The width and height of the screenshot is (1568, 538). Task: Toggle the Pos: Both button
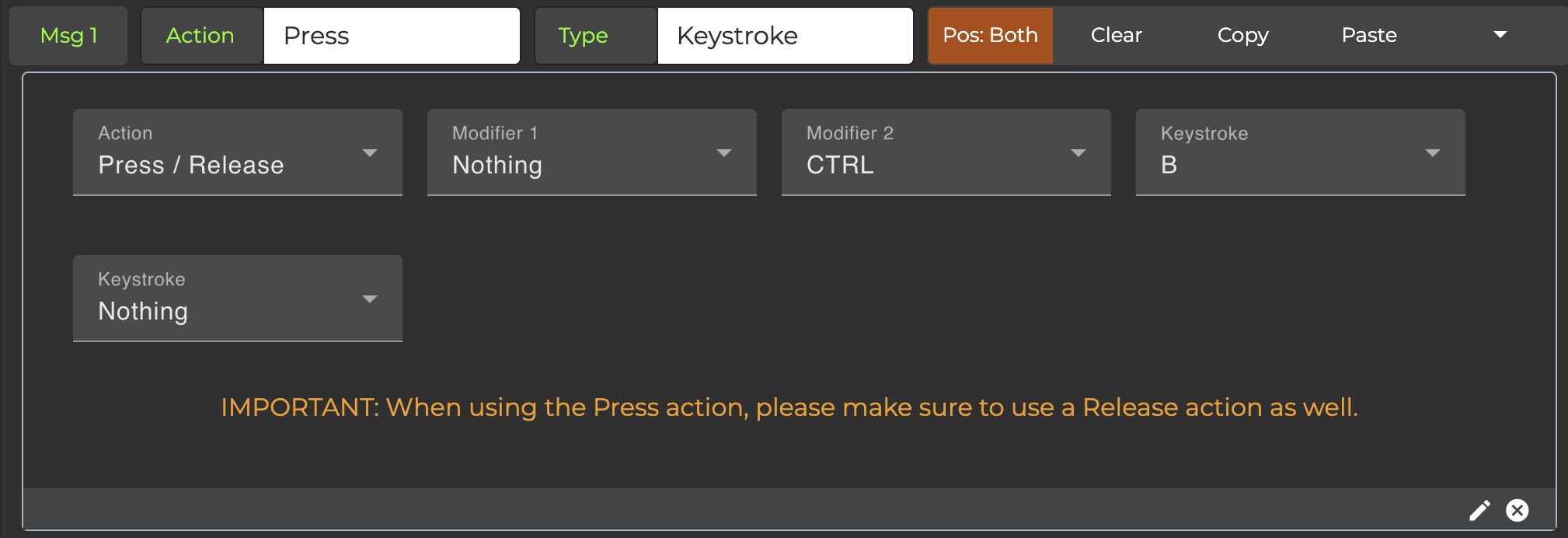coord(990,36)
